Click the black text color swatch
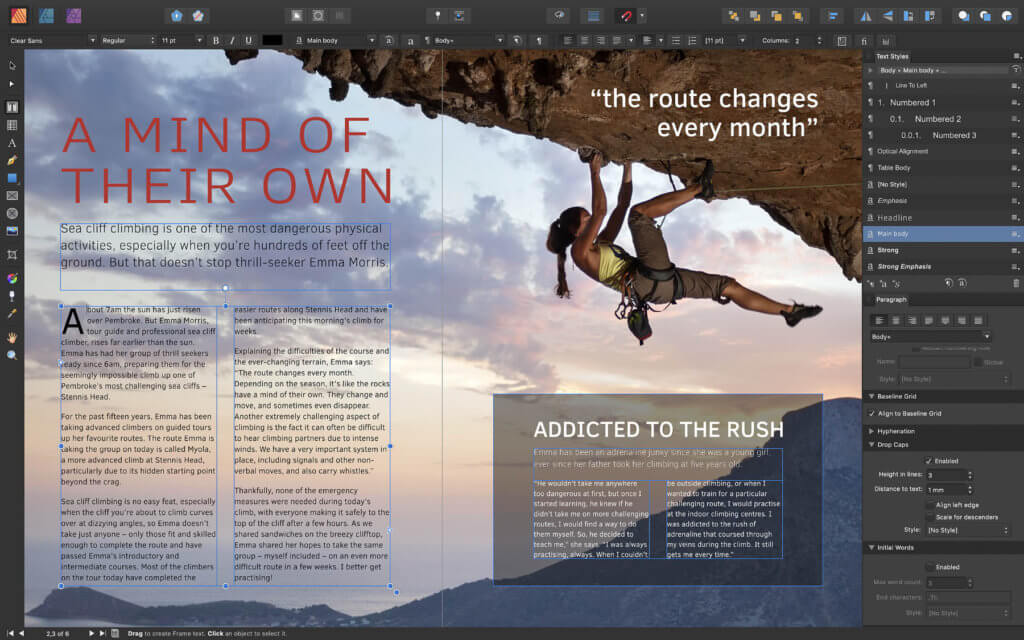Viewport: 1024px width, 640px height. pyautogui.click(x=272, y=40)
